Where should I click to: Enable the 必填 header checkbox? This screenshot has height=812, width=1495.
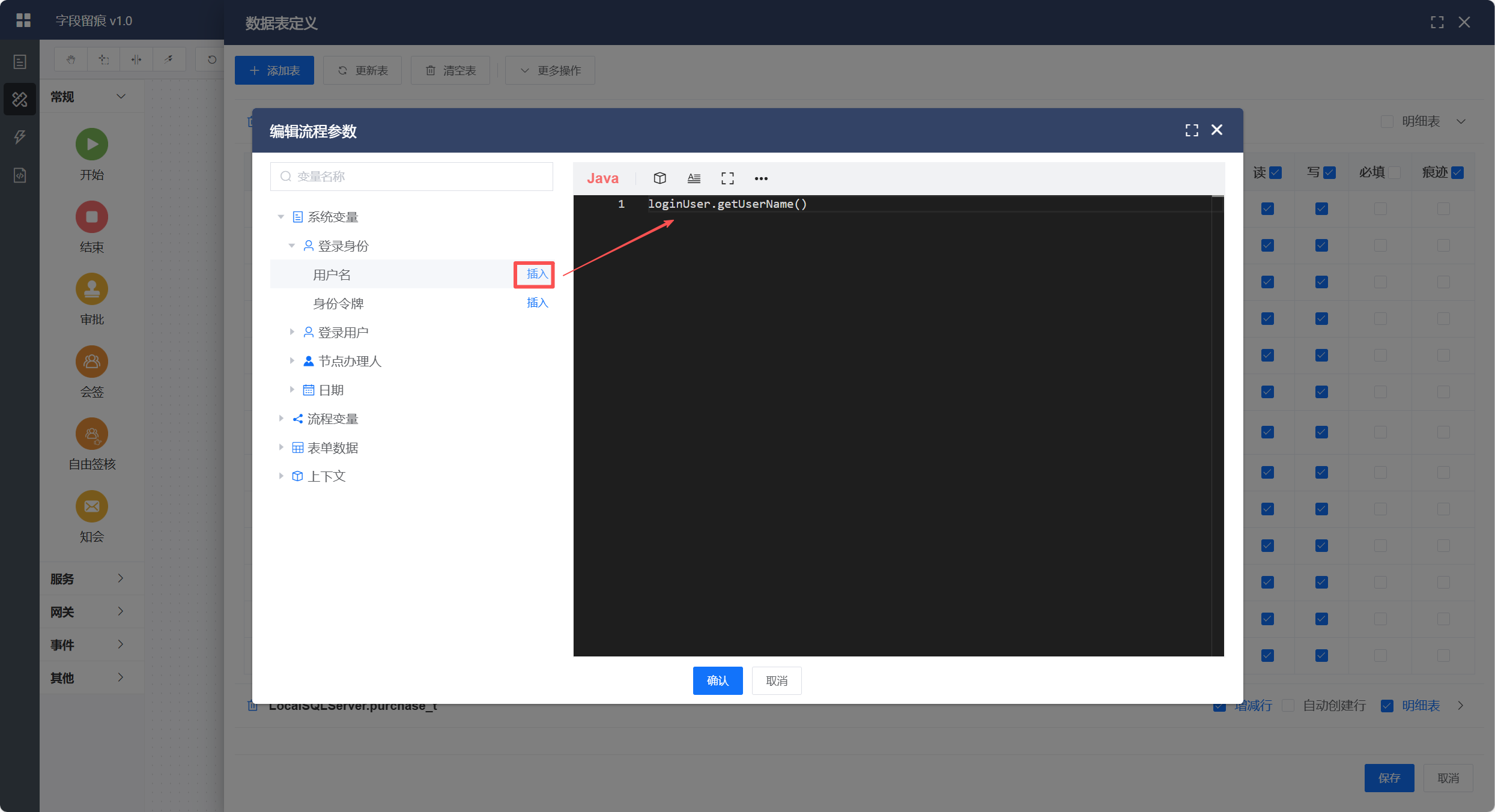tap(1395, 173)
